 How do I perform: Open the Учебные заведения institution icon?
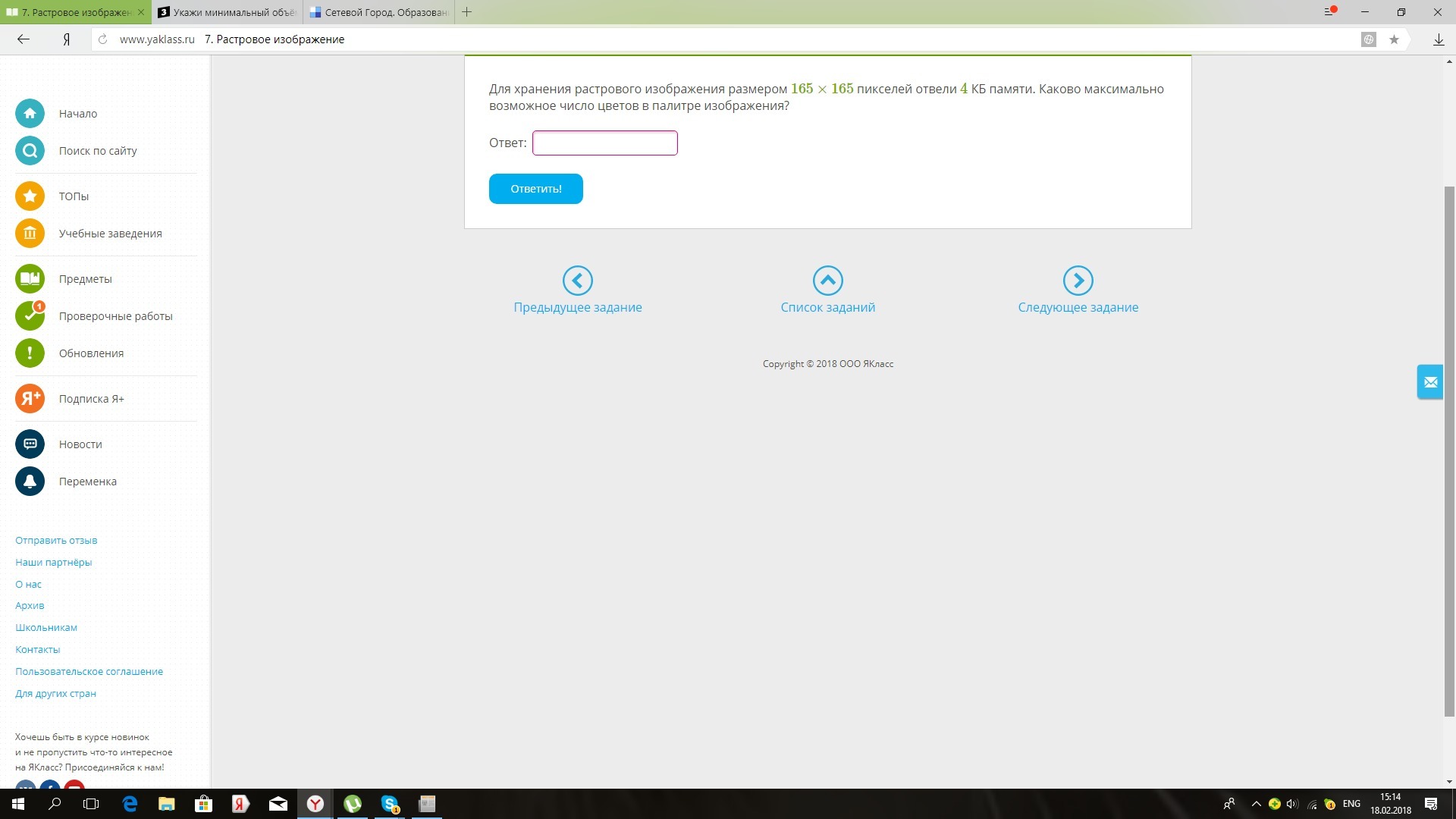[x=30, y=234]
